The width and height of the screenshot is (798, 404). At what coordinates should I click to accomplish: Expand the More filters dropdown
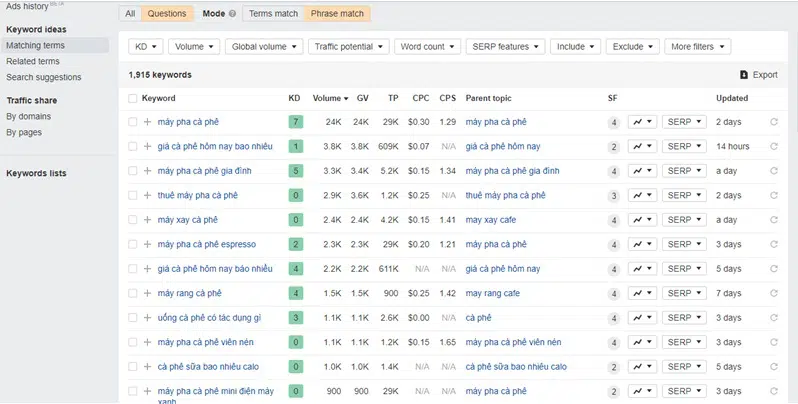[x=698, y=46]
